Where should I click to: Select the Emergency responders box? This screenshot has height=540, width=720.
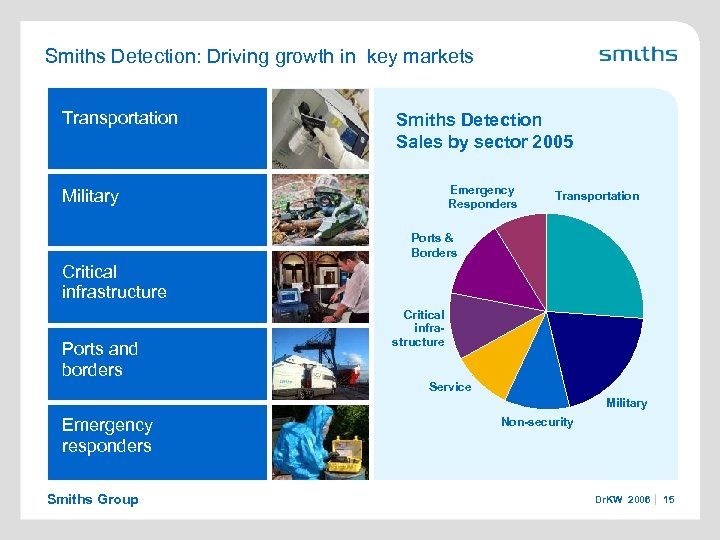point(157,442)
